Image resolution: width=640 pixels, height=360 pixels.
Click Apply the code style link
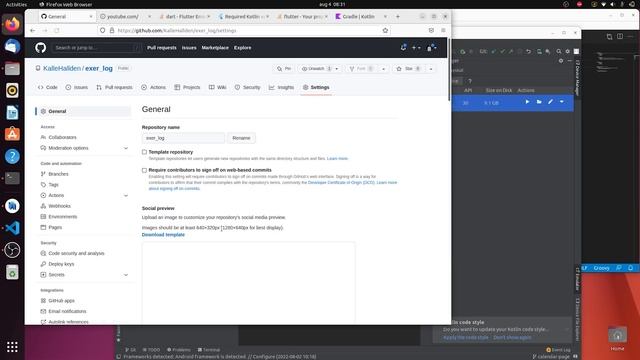coord(465,338)
